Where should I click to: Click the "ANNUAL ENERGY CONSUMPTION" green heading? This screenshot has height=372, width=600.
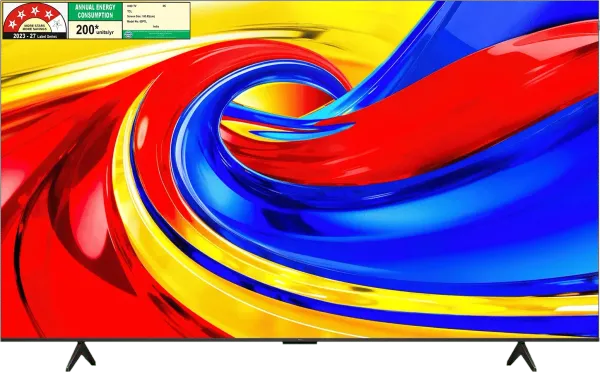(x=95, y=12)
